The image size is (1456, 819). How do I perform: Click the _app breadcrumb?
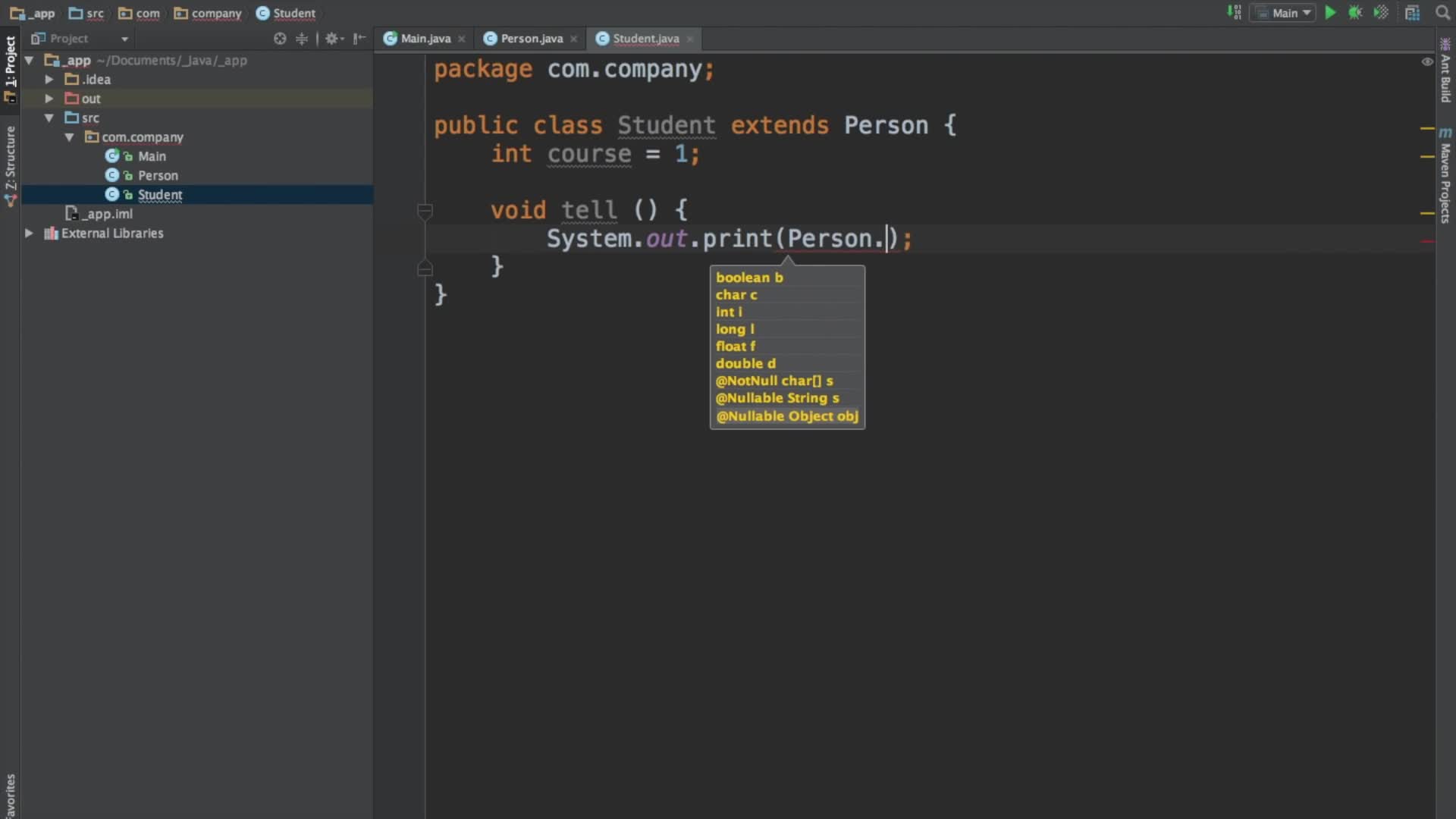click(x=33, y=13)
